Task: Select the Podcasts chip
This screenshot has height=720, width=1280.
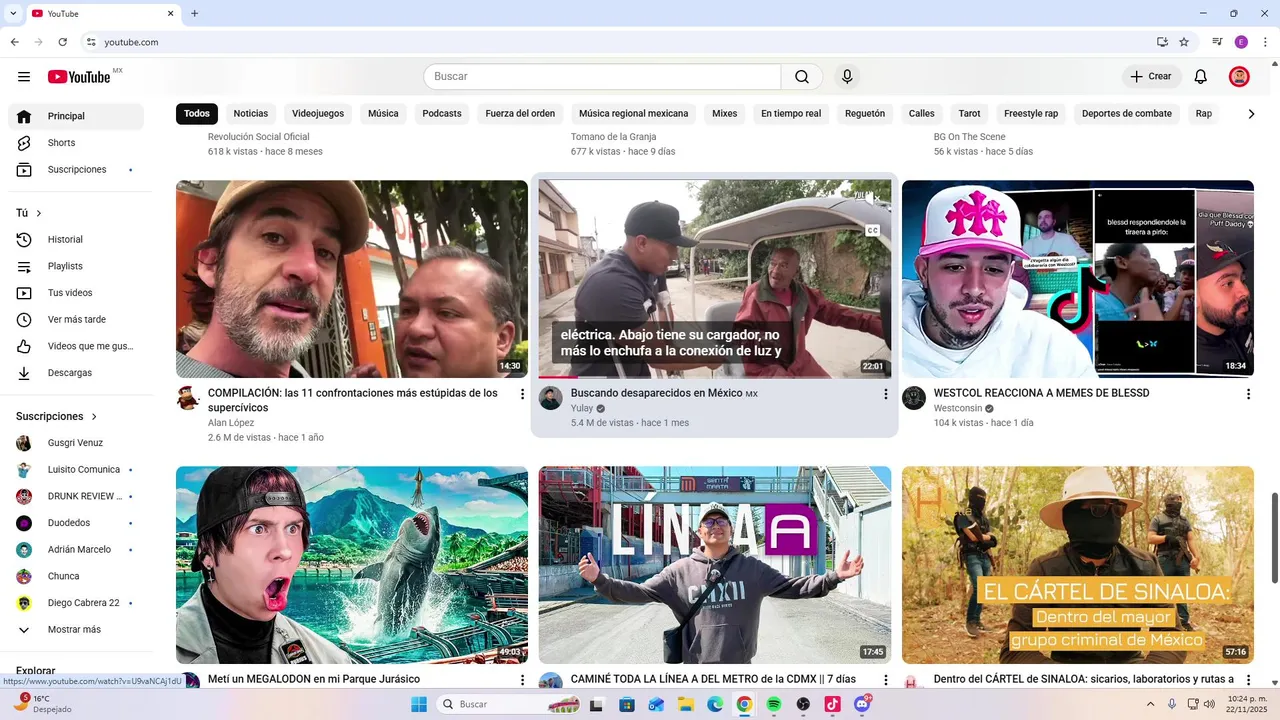Action: 442,114
